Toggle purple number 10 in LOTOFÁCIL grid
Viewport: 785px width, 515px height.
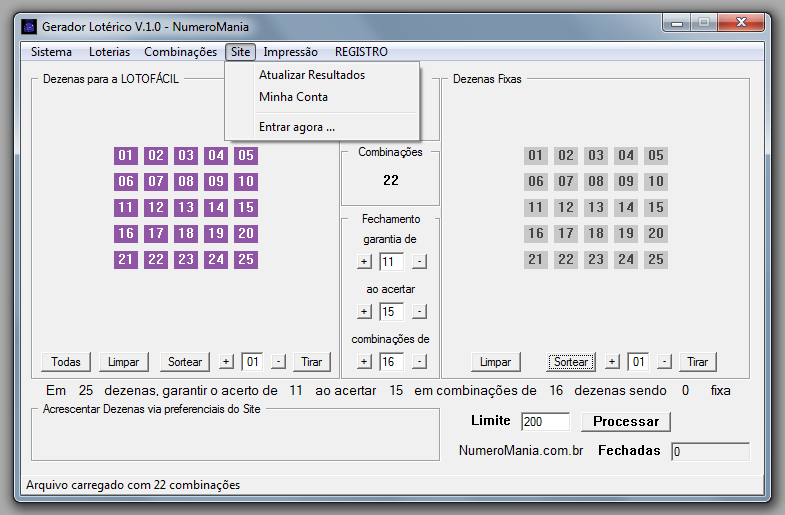[x=246, y=181]
